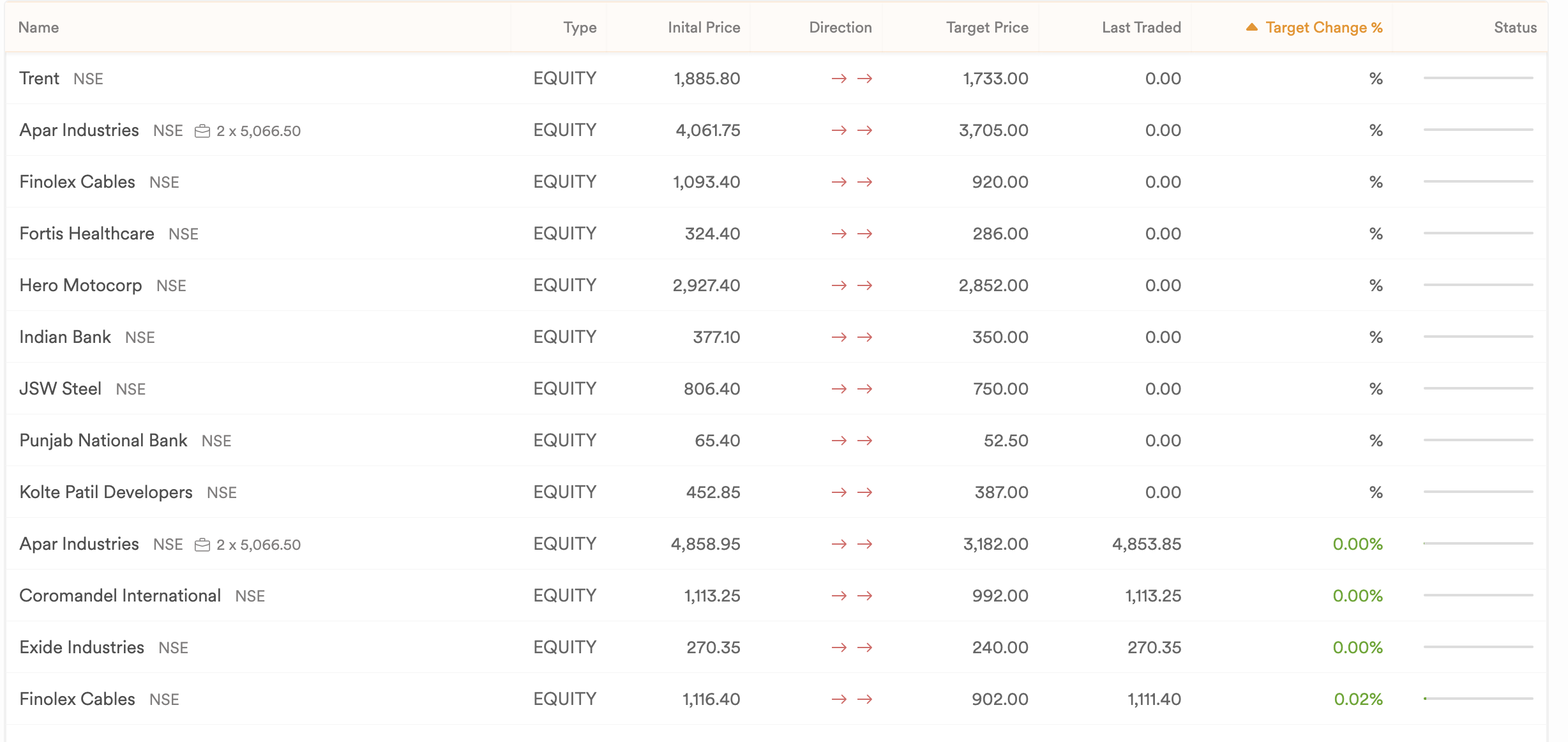Select target price 3,705.00
This screenshot has width=1568, height=742.
click(x=993, y=130)
